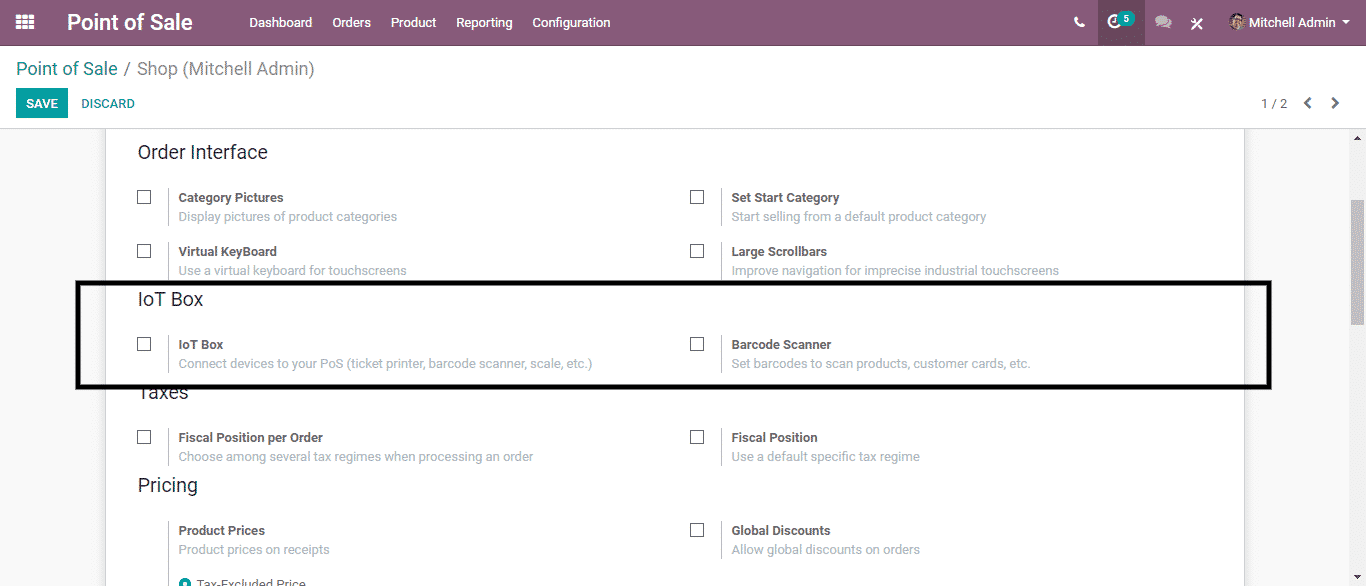Click the phone call icon
The image size is (1366, 586).
pyautogui.click(x=1079, y=22)
